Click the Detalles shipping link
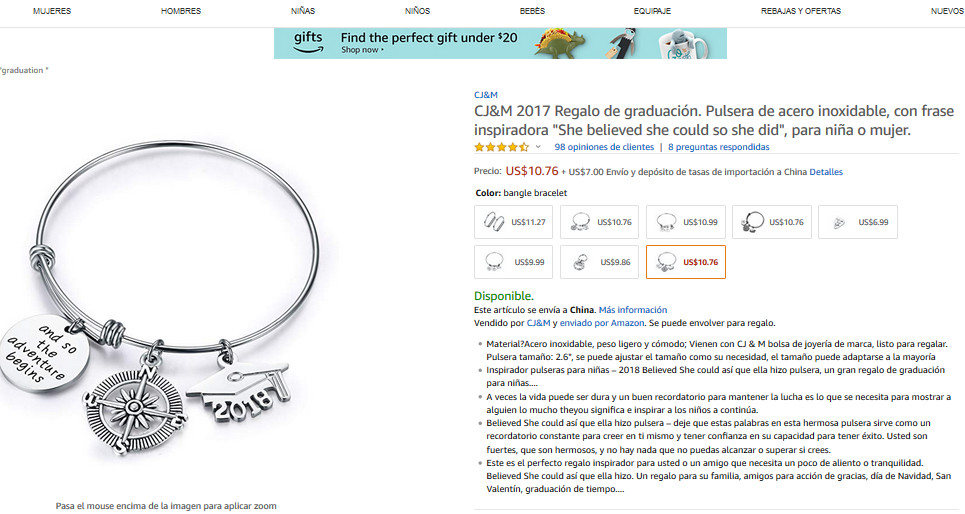The width and height of the screenshot is (965, 514). click(826, 172)
